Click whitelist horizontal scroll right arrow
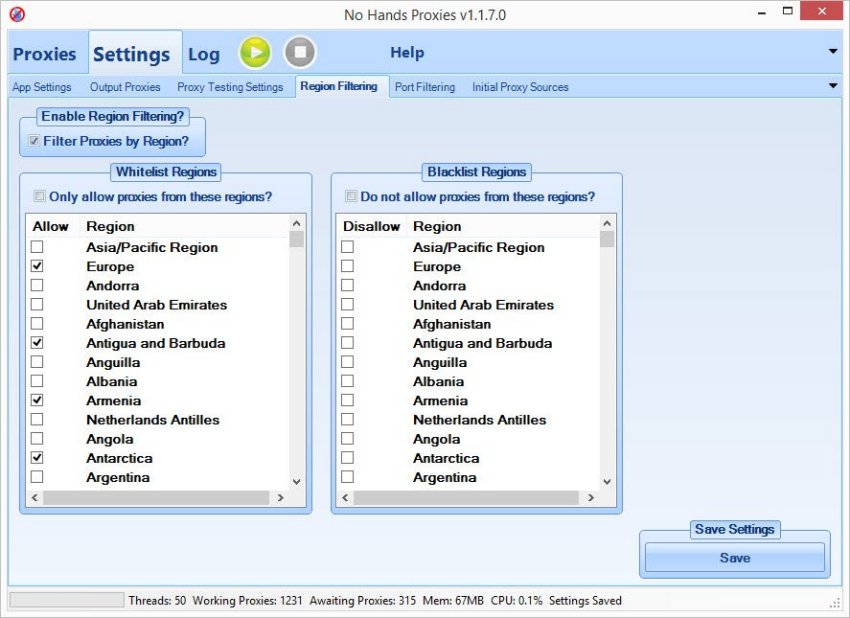The image size is (850, 618). point(280,498)
